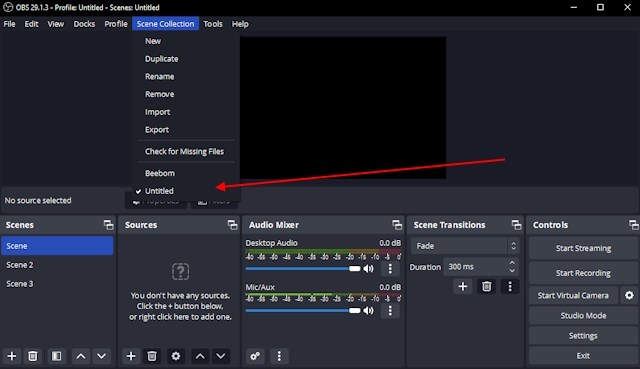Image resolution: width=640 pixels, height=369 pixels.
Task: Open scene filters icon in Scenes dock
Action: click(x=56, y=356)
